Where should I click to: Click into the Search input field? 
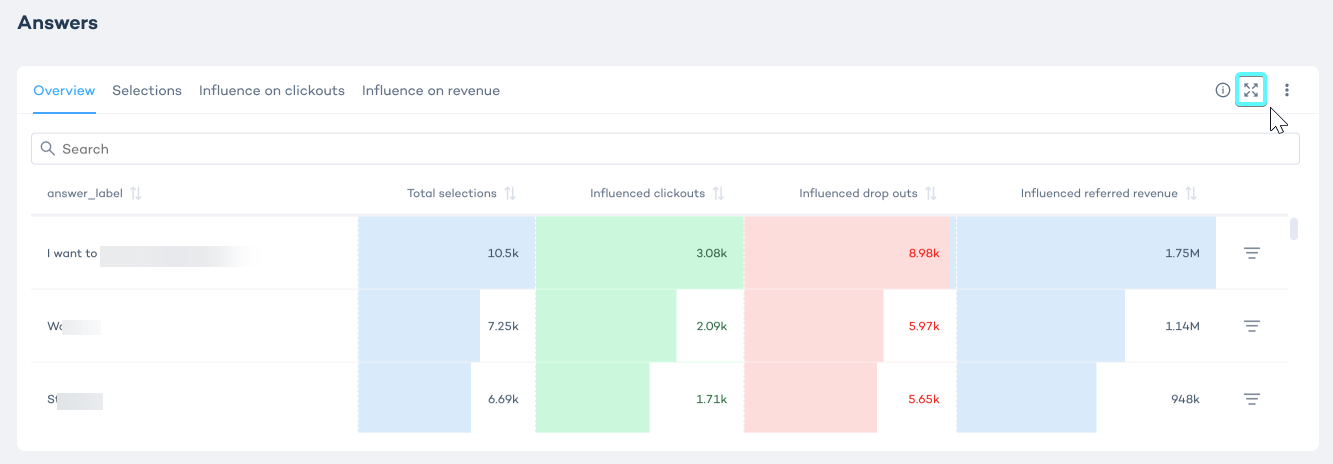click(665, 149)
